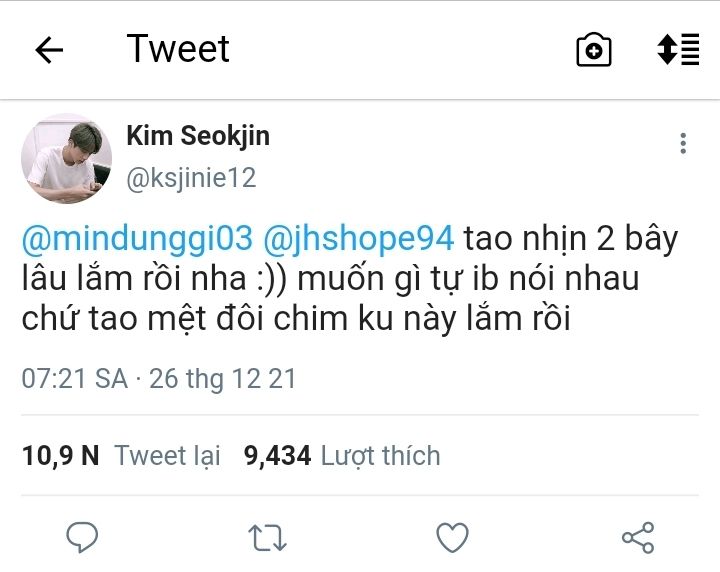Click the sort replies icon

coord(677,50)
